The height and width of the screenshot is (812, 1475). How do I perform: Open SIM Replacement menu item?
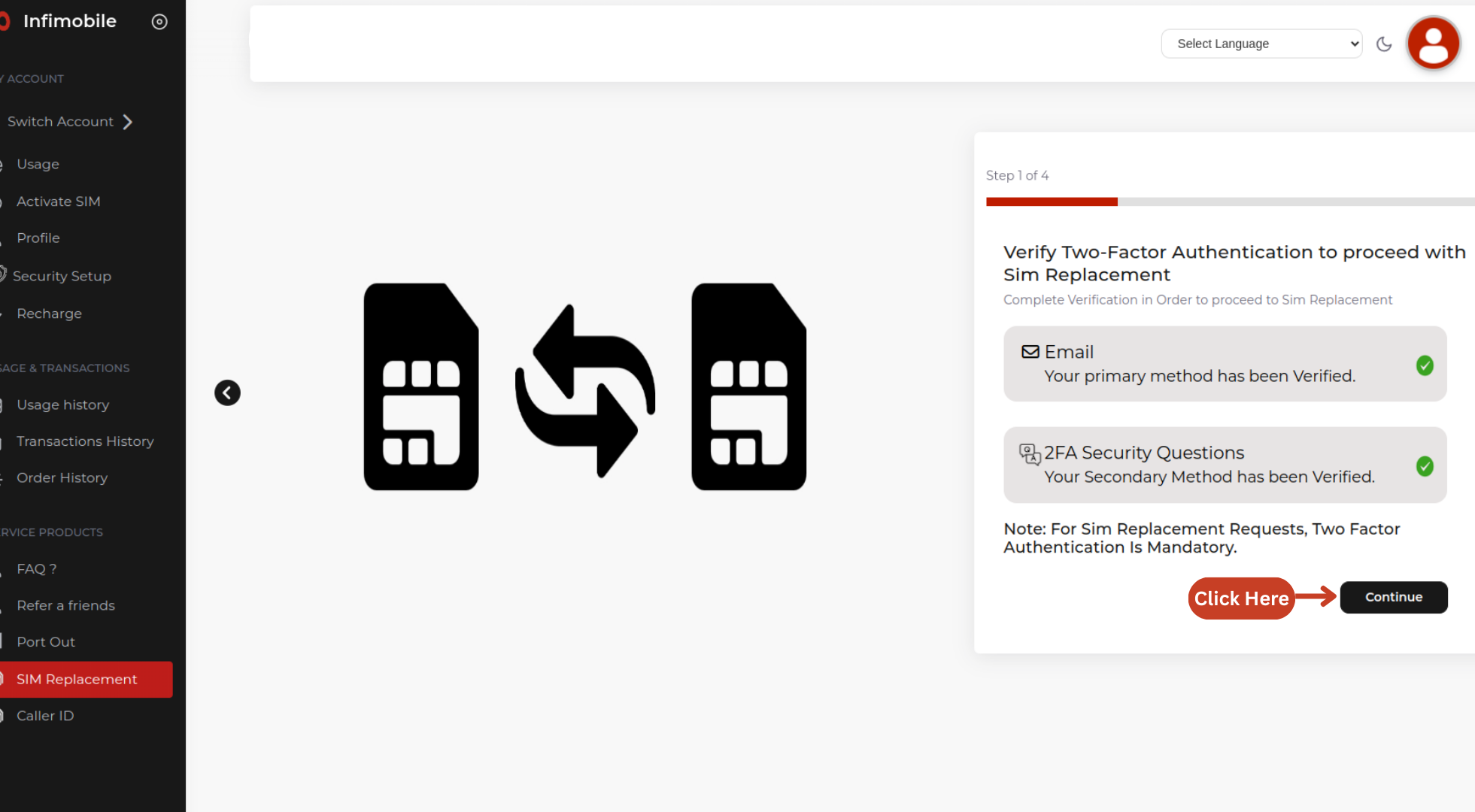coord(77,679)
